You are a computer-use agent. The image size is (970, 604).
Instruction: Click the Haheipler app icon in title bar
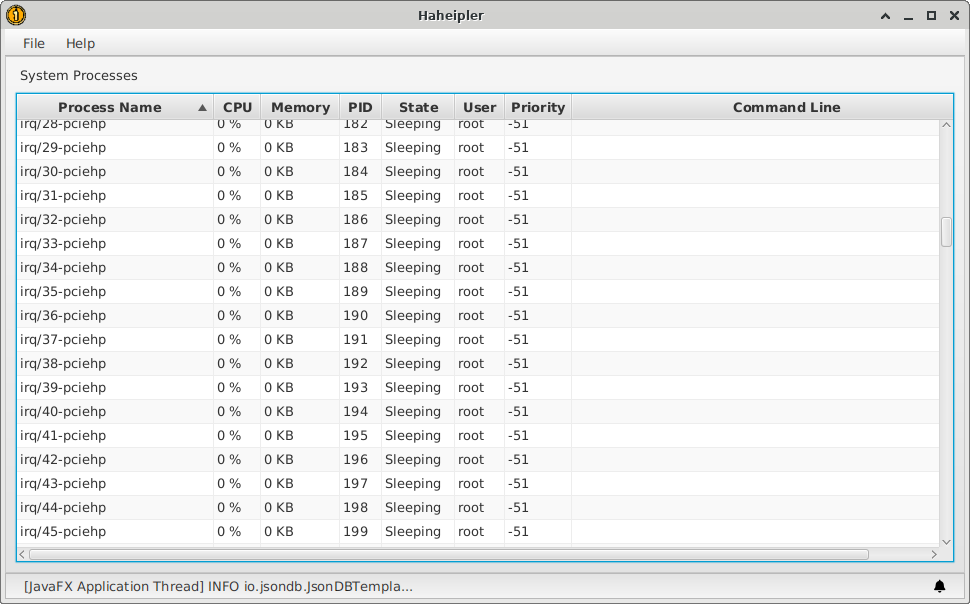pyautogui.click(x=16, y=15)
